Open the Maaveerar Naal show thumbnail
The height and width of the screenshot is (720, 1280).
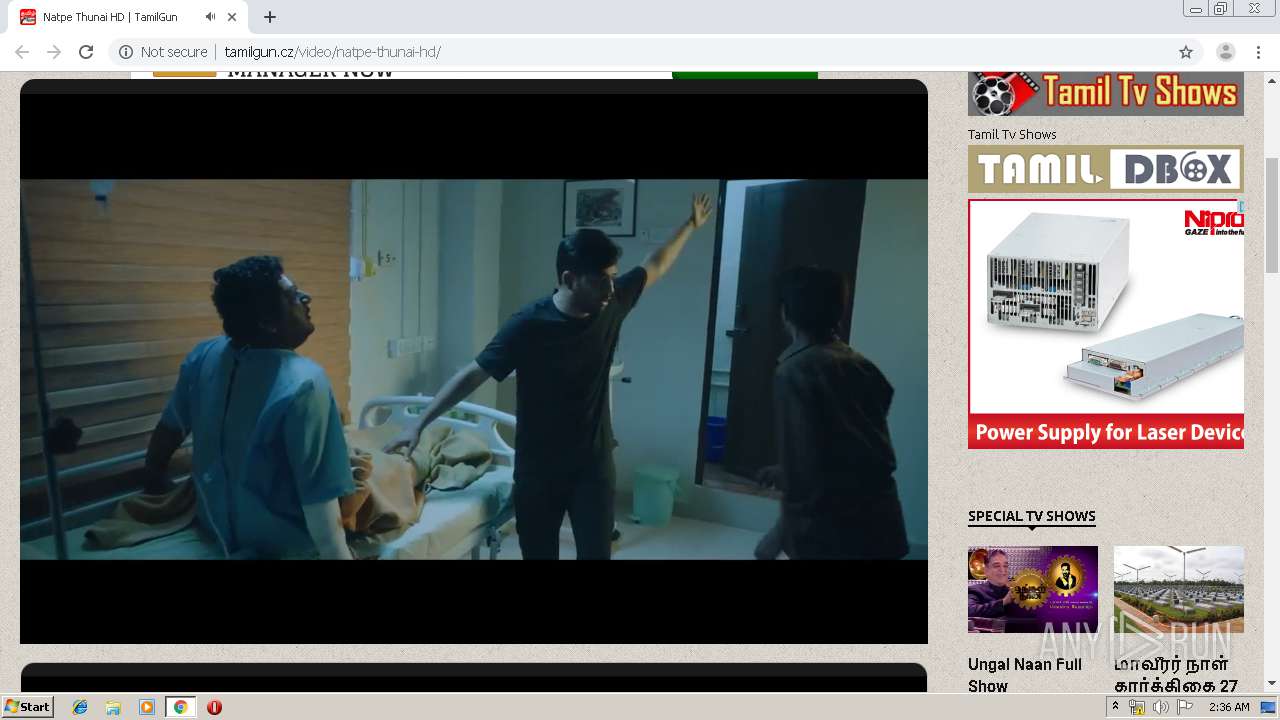click(1179, 589)
